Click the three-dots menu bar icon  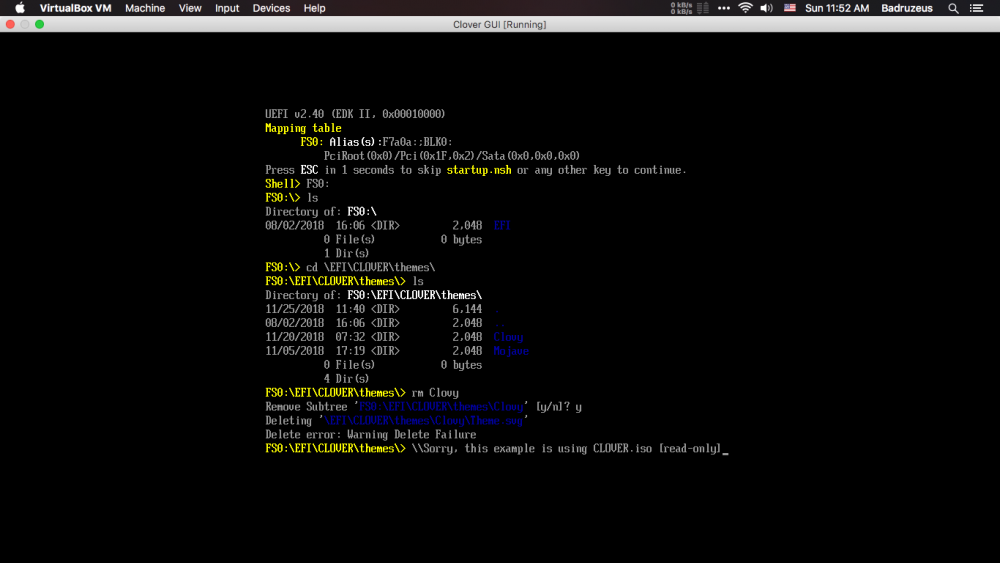(x=723, y=8)
